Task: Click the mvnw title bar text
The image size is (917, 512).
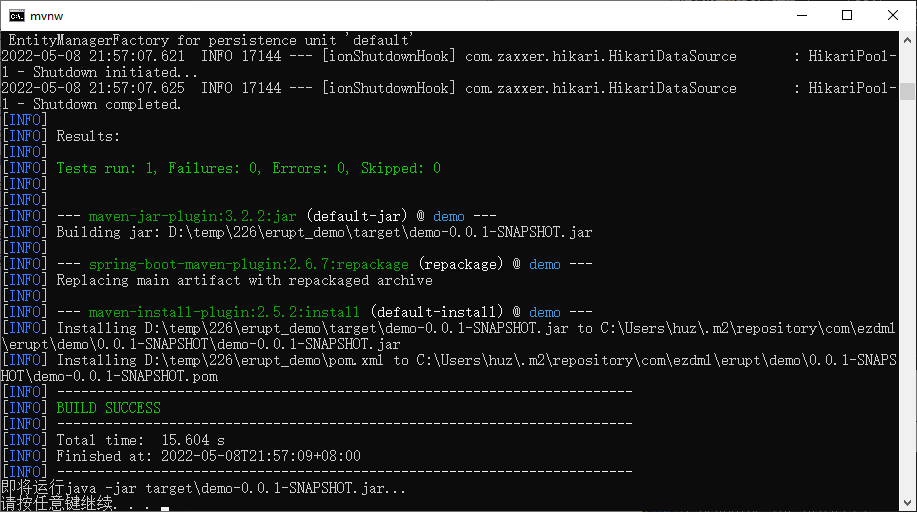Action: (46, 16)
